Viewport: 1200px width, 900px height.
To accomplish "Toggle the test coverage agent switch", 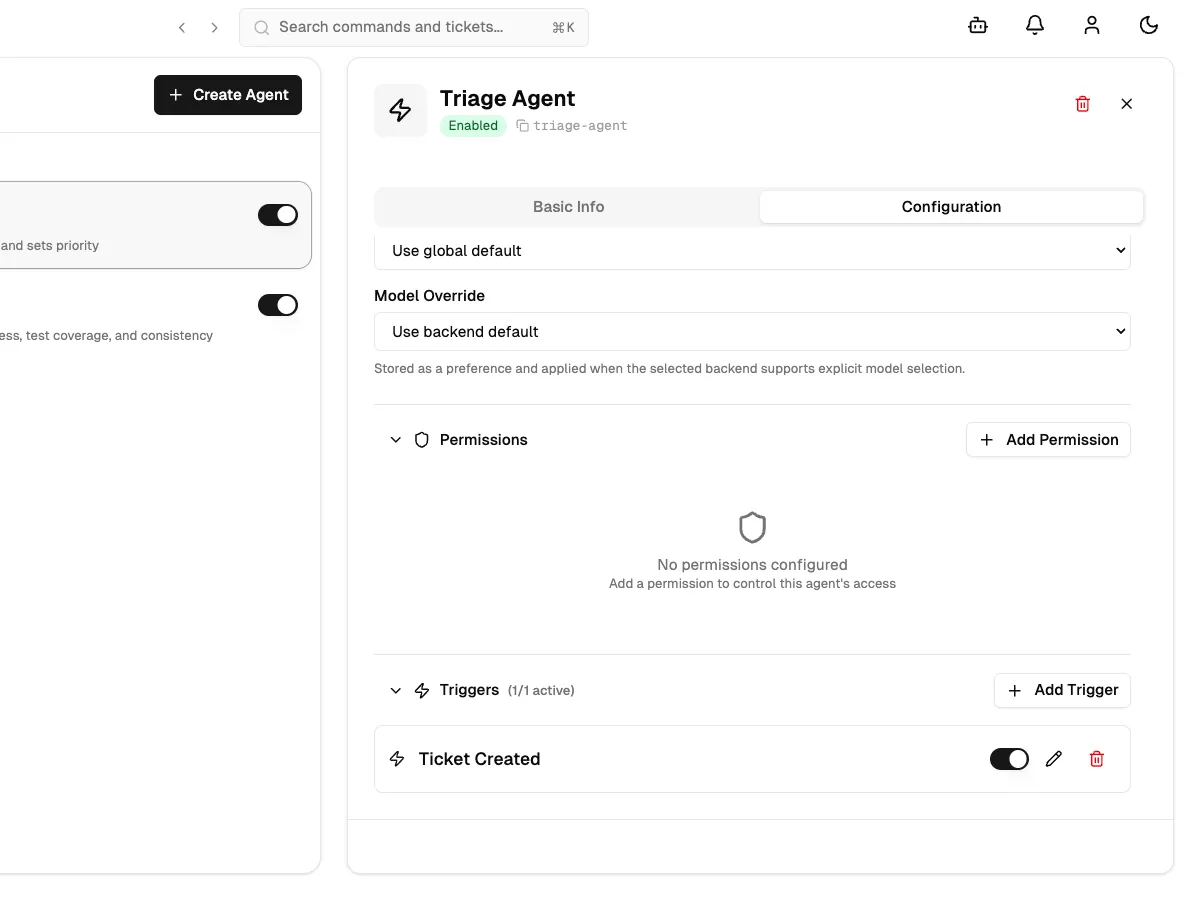I will (x=278, y=304).
